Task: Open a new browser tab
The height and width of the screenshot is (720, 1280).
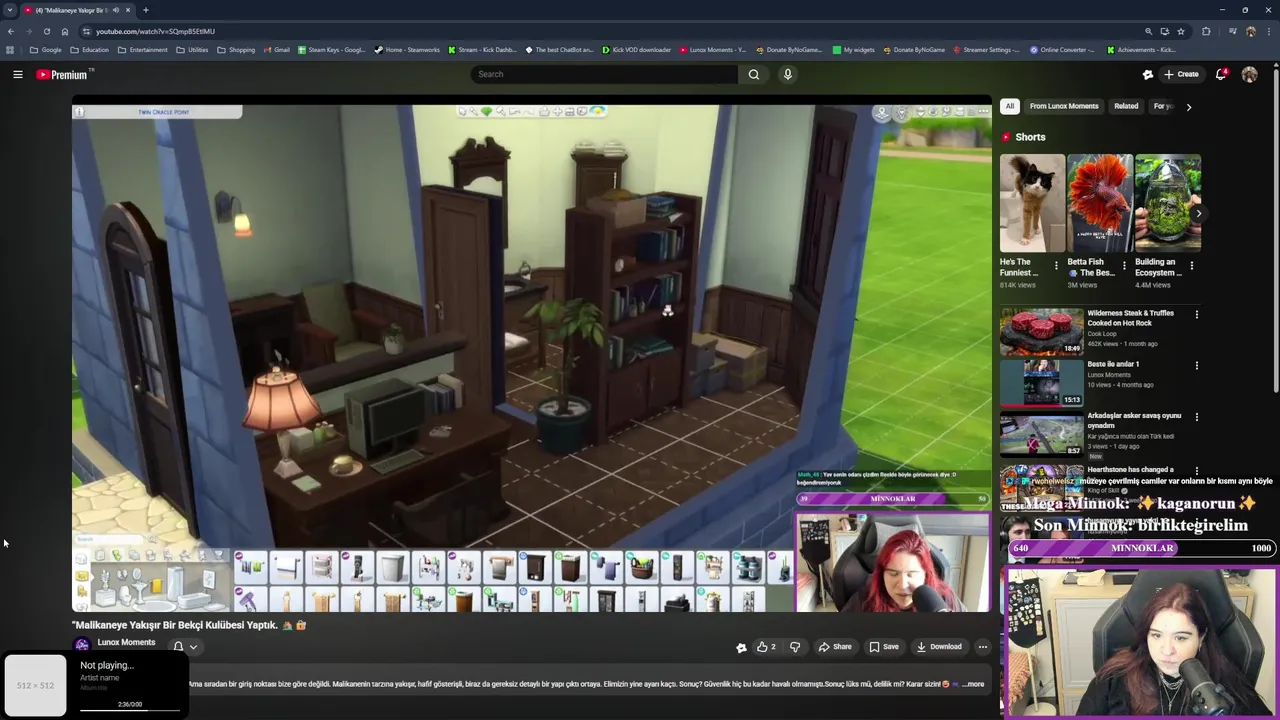Action: click(146, 10)
